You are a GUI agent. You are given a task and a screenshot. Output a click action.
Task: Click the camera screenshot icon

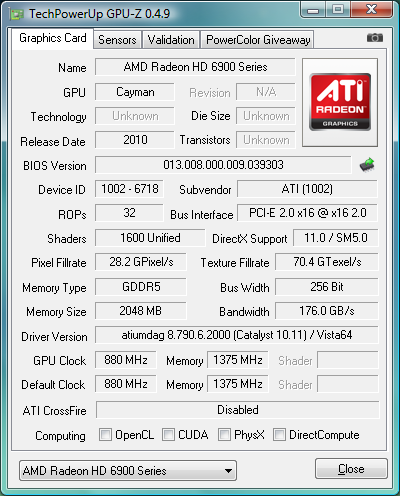click(375, 38)
